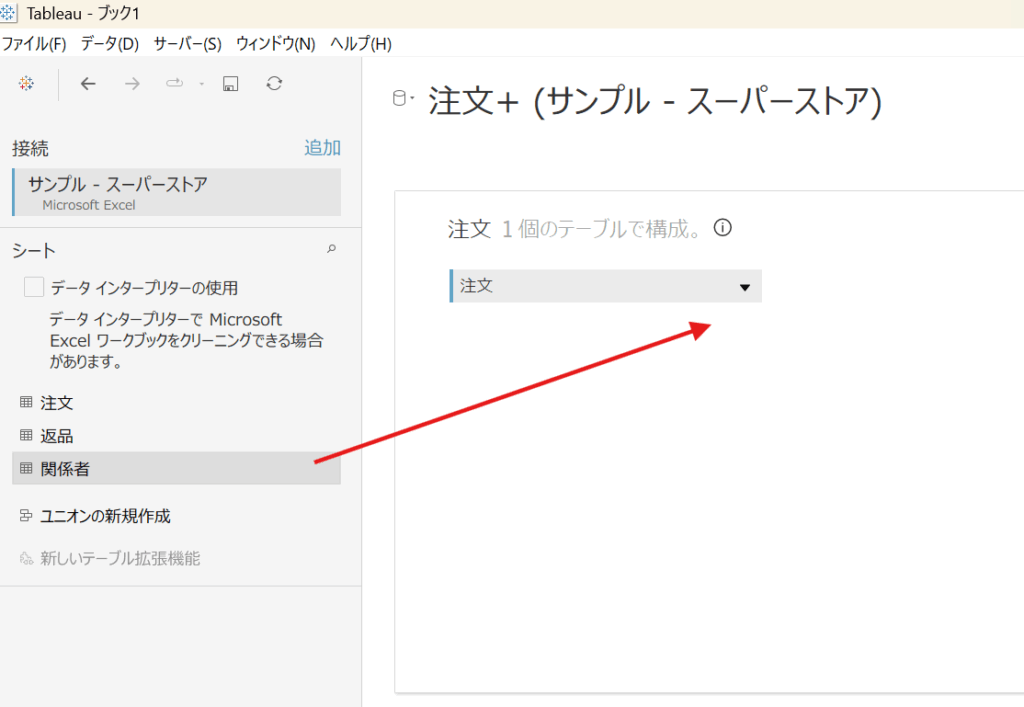Enable the データ インタープリターの使用 checkbox

(34, 288)
